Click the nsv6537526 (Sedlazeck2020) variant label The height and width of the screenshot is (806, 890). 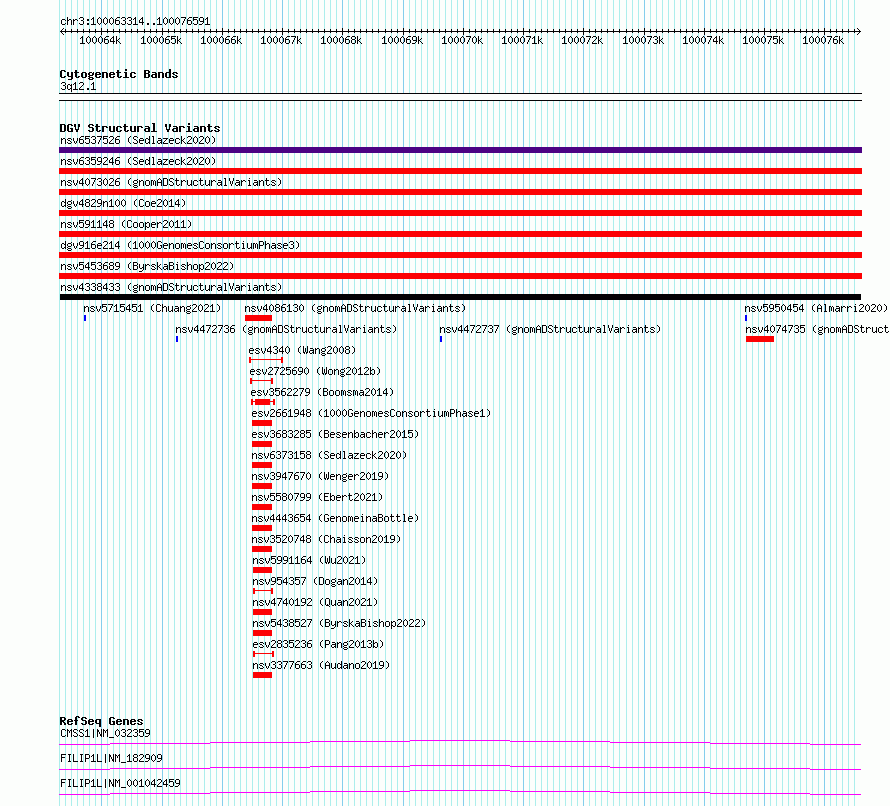(138, 140)
